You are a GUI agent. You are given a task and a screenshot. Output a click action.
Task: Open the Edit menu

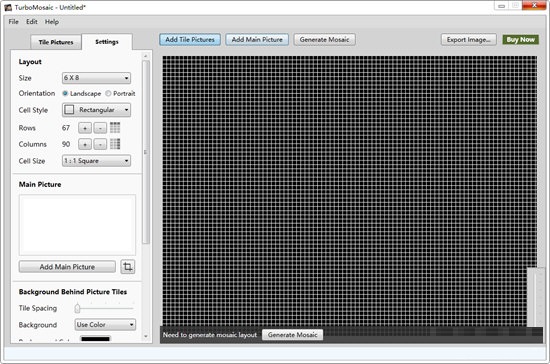coord(32,22)
